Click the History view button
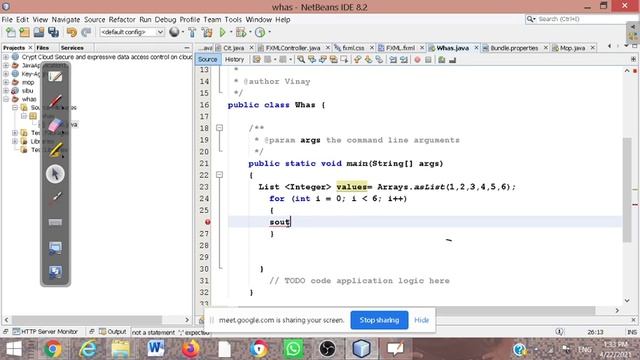The height and width of the screenshot is (360, 640). click(x=234, y=60)
